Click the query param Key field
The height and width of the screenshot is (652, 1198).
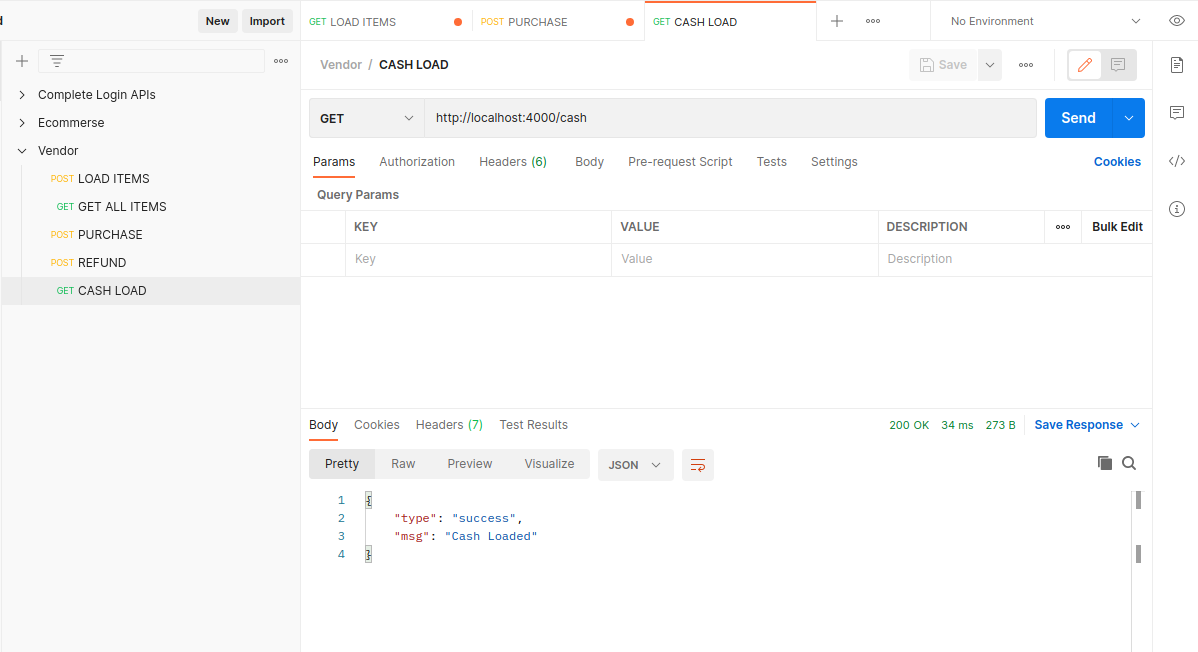[478, 259]
